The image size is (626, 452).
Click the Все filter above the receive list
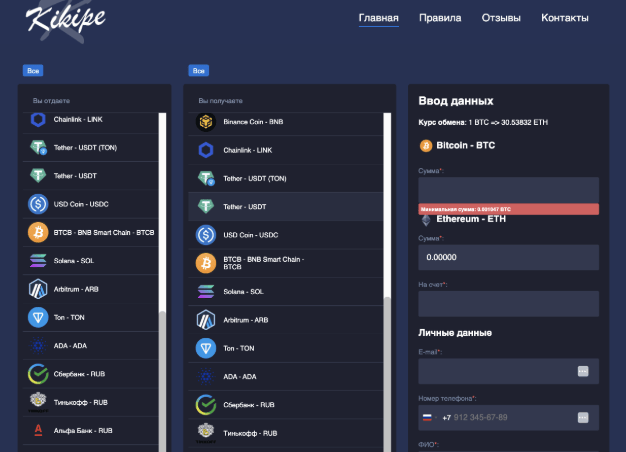point(199,71)
